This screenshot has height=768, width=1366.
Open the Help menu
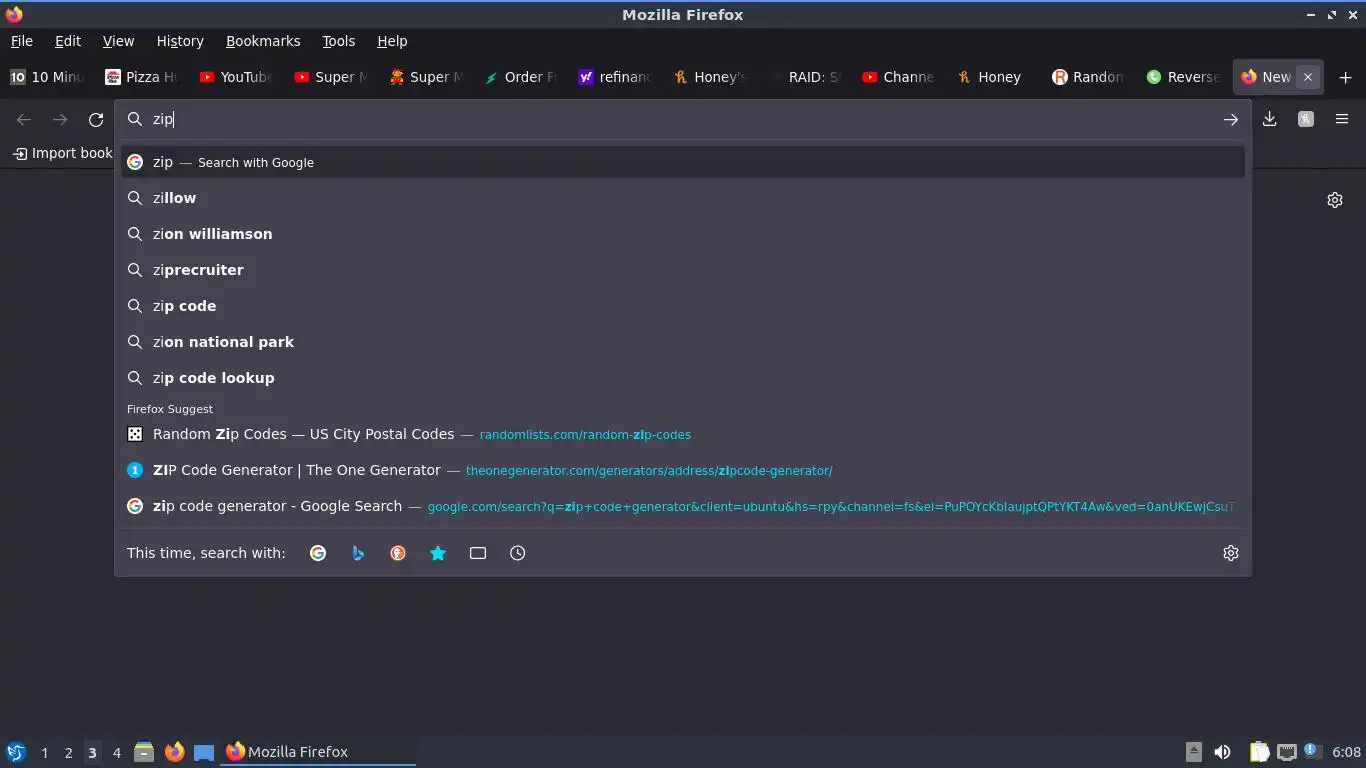(392, 41)
